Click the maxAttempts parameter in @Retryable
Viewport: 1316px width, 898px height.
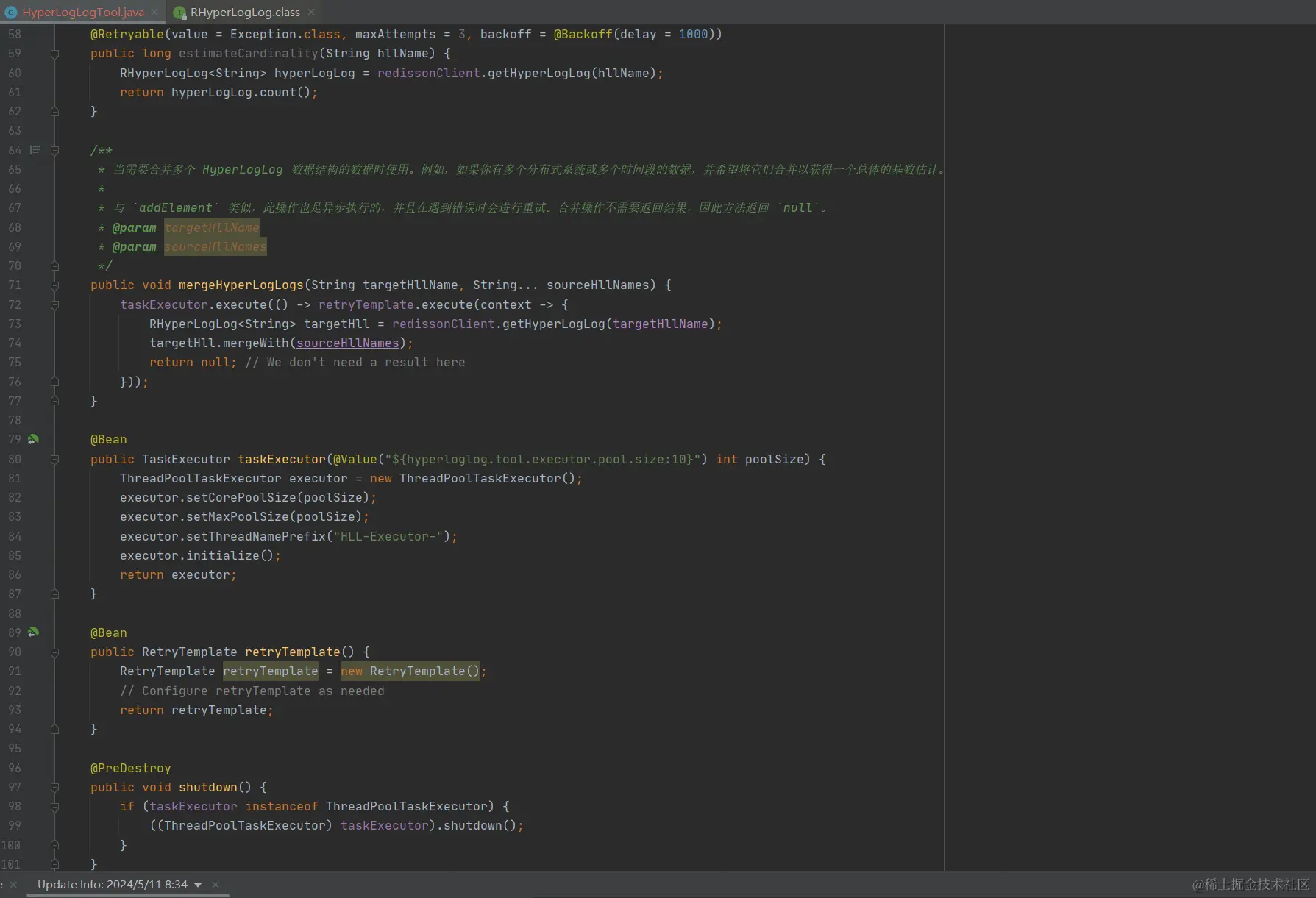[x=395, y=34]
